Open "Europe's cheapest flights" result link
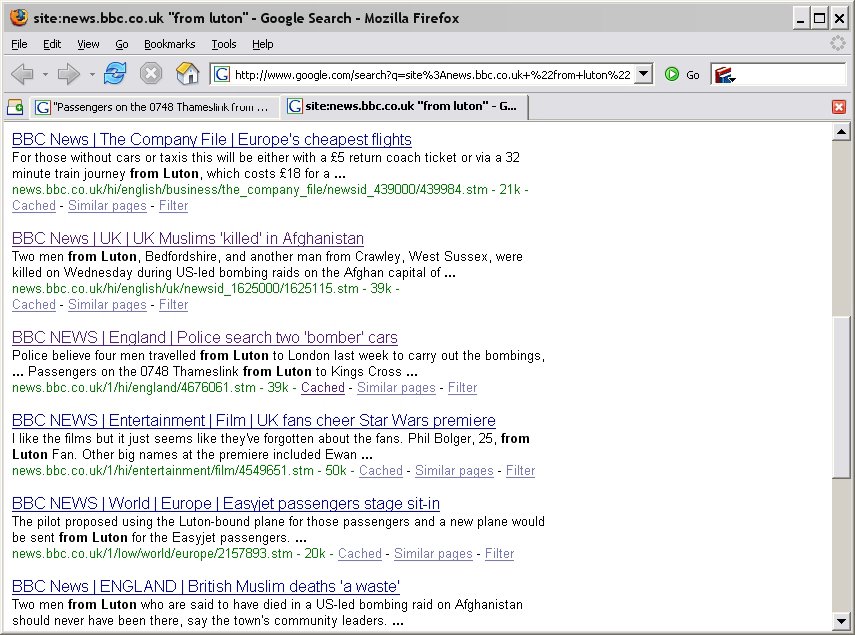 click(212, 140)
